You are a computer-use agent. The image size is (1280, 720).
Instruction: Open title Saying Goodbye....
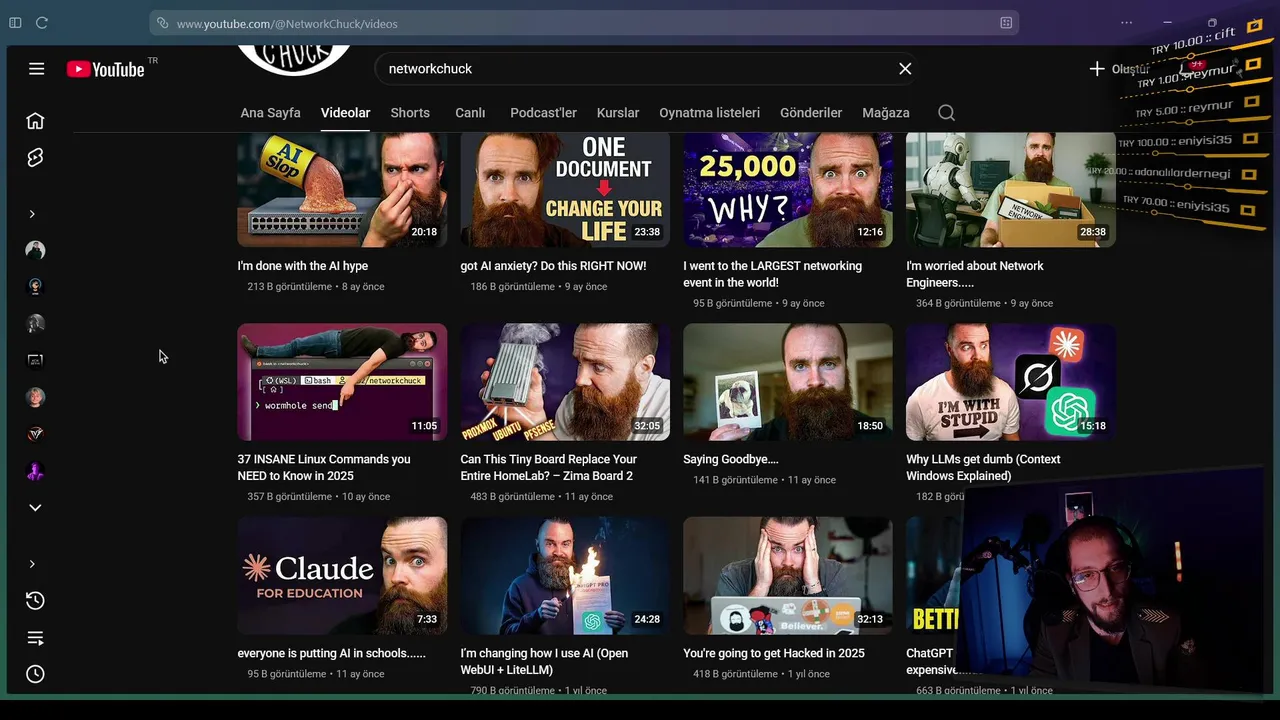coord(731,459)
